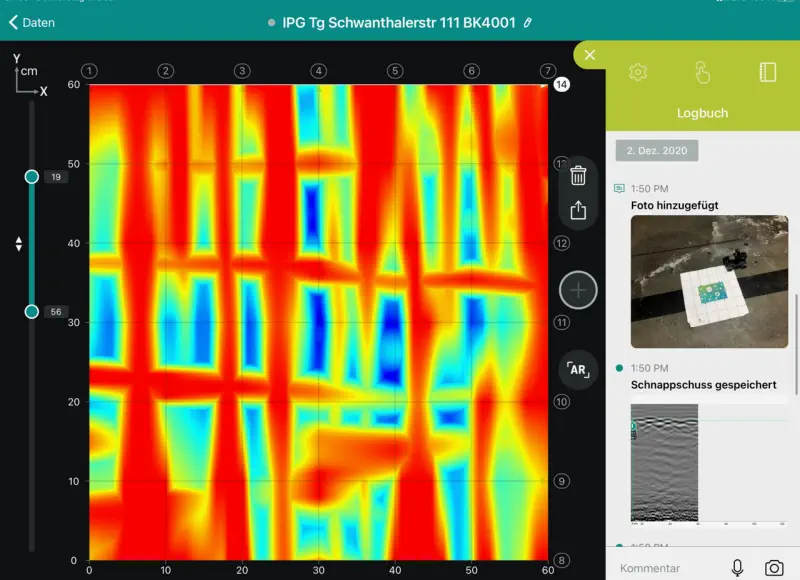Tap the camera icon to add photo
Image resolution: width=800 pixels, height=580 pixels.
pyautogui.click(x=774, y=567)
